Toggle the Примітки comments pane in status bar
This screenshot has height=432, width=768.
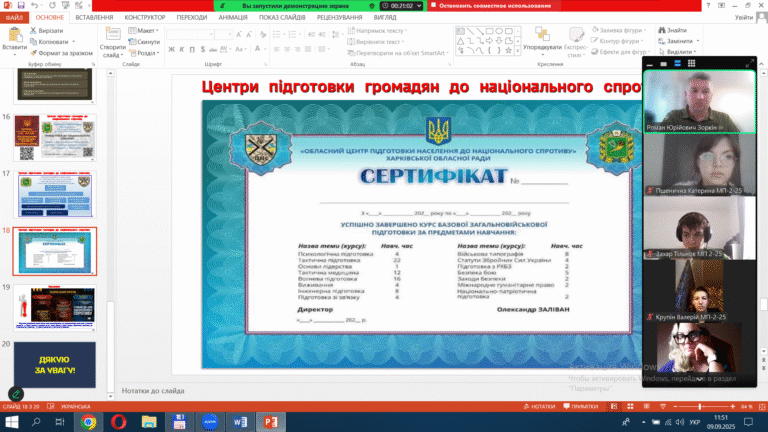pos(579,407)
